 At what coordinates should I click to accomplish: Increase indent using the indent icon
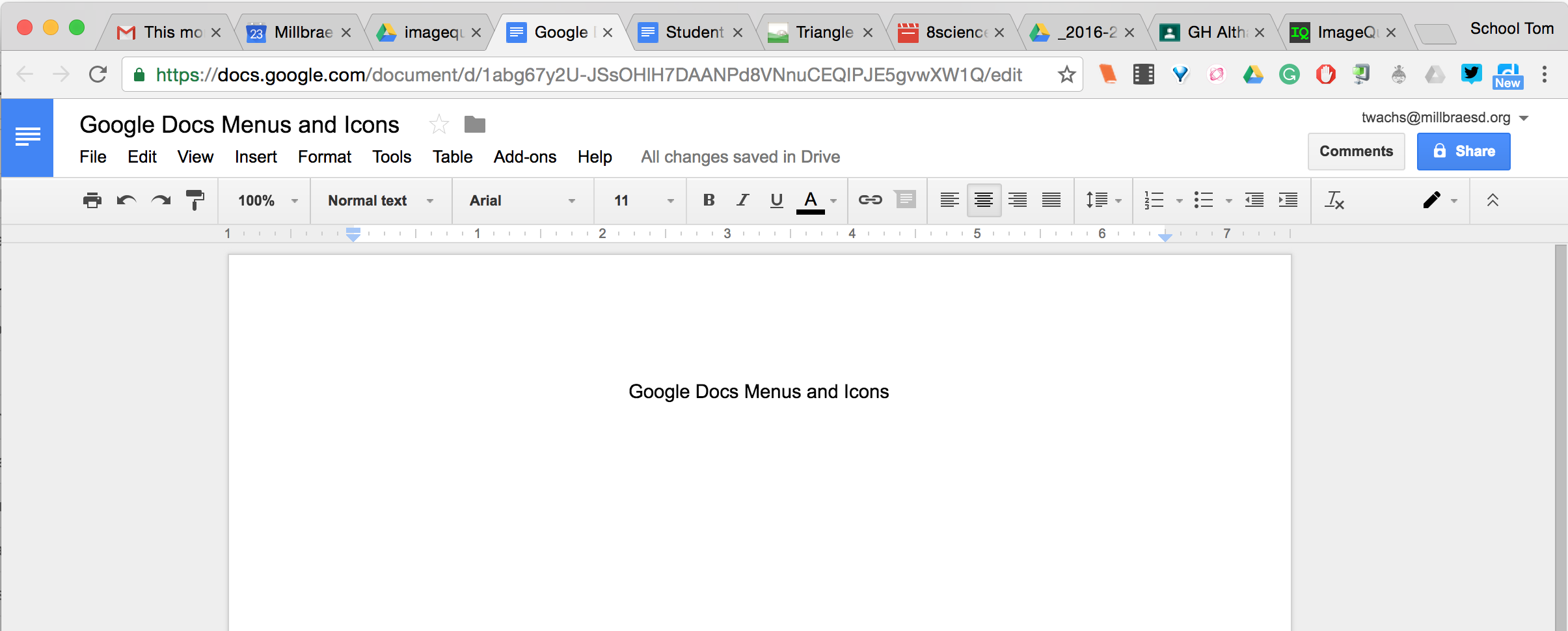1288,200
